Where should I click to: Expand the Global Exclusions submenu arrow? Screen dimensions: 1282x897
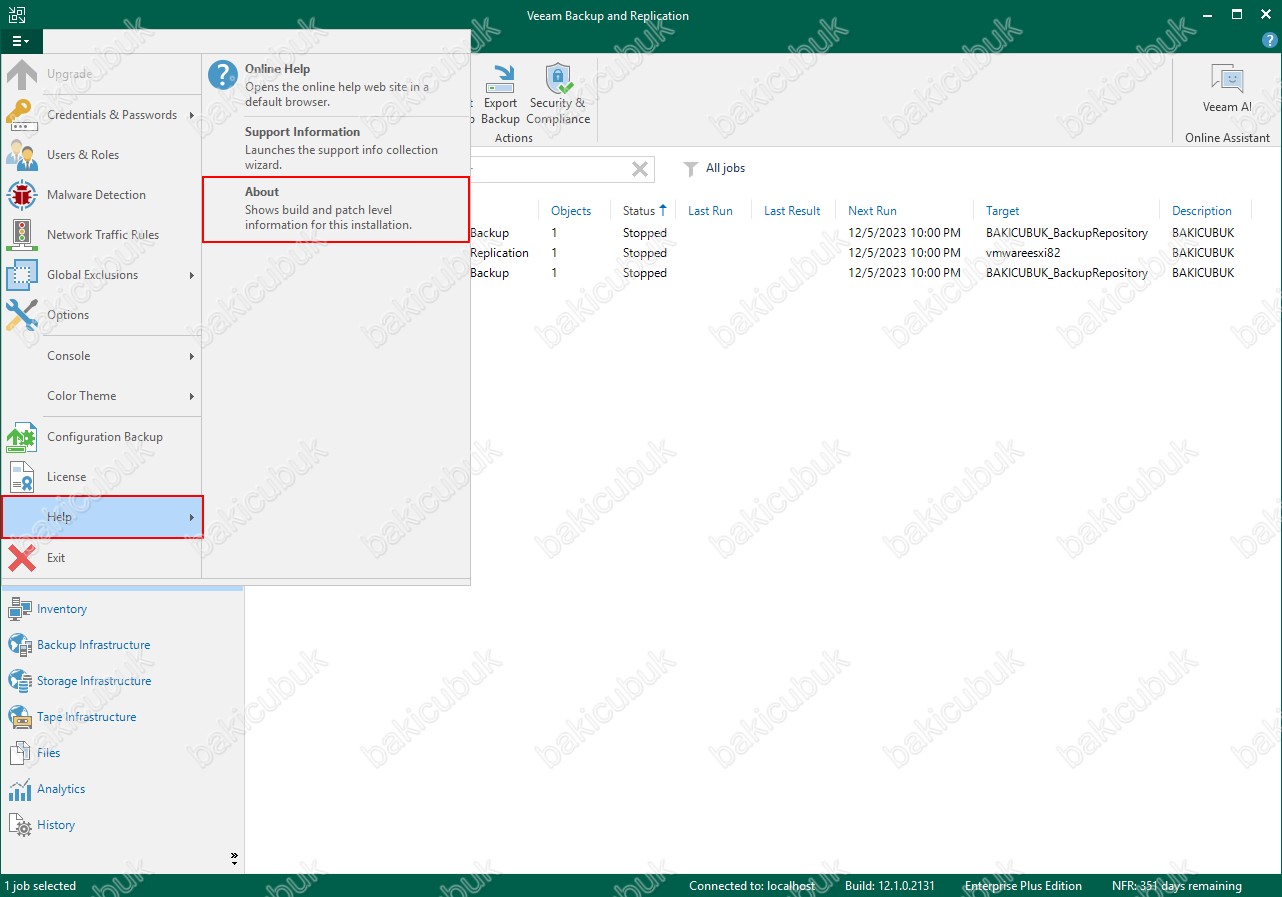191,275
